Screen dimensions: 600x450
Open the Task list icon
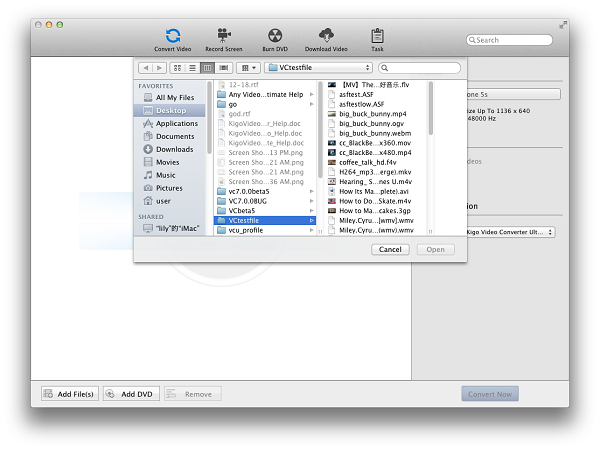pyautogui.click(x=377, y=38)
